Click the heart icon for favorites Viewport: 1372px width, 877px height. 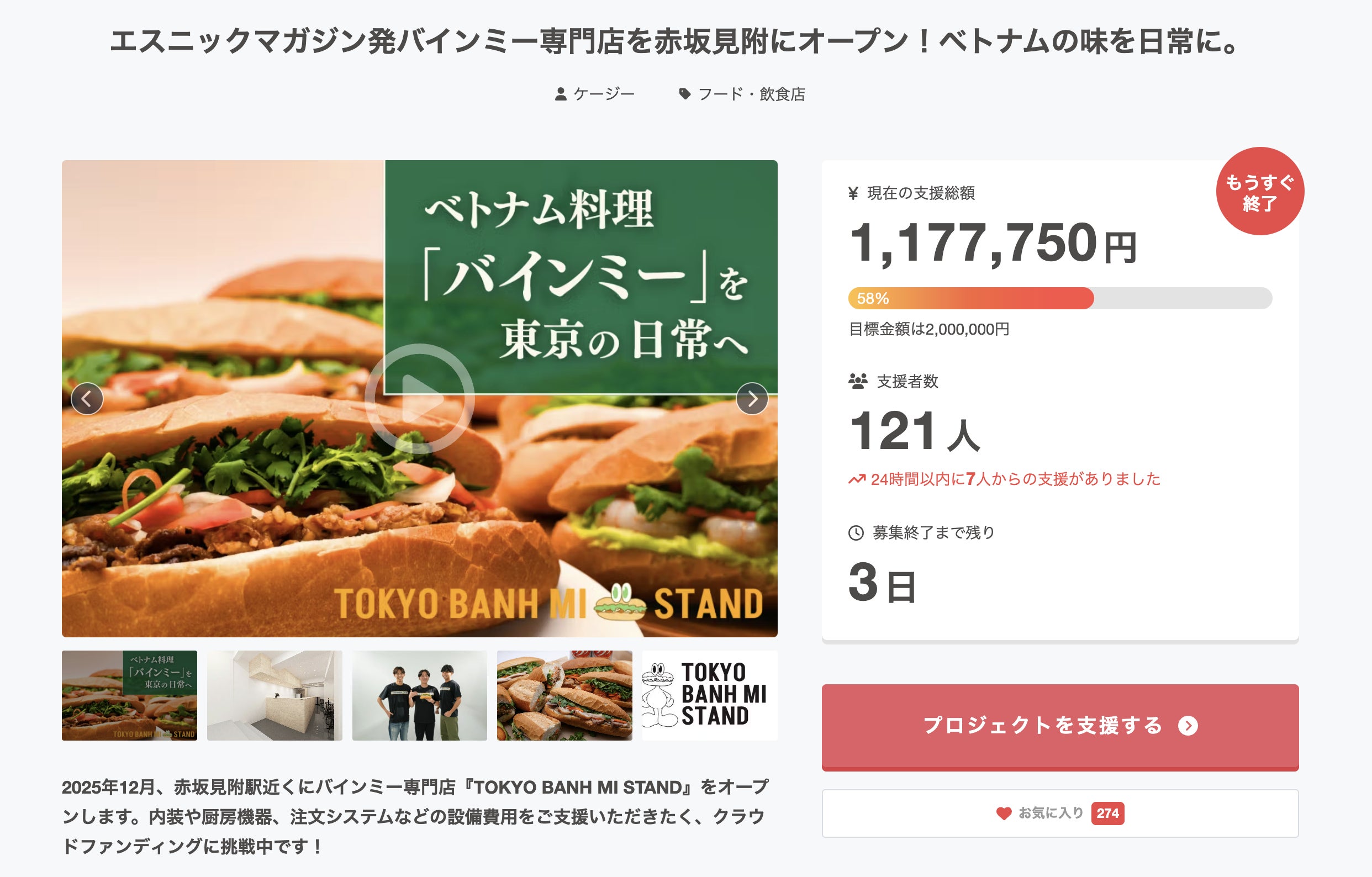(1004, 813)
